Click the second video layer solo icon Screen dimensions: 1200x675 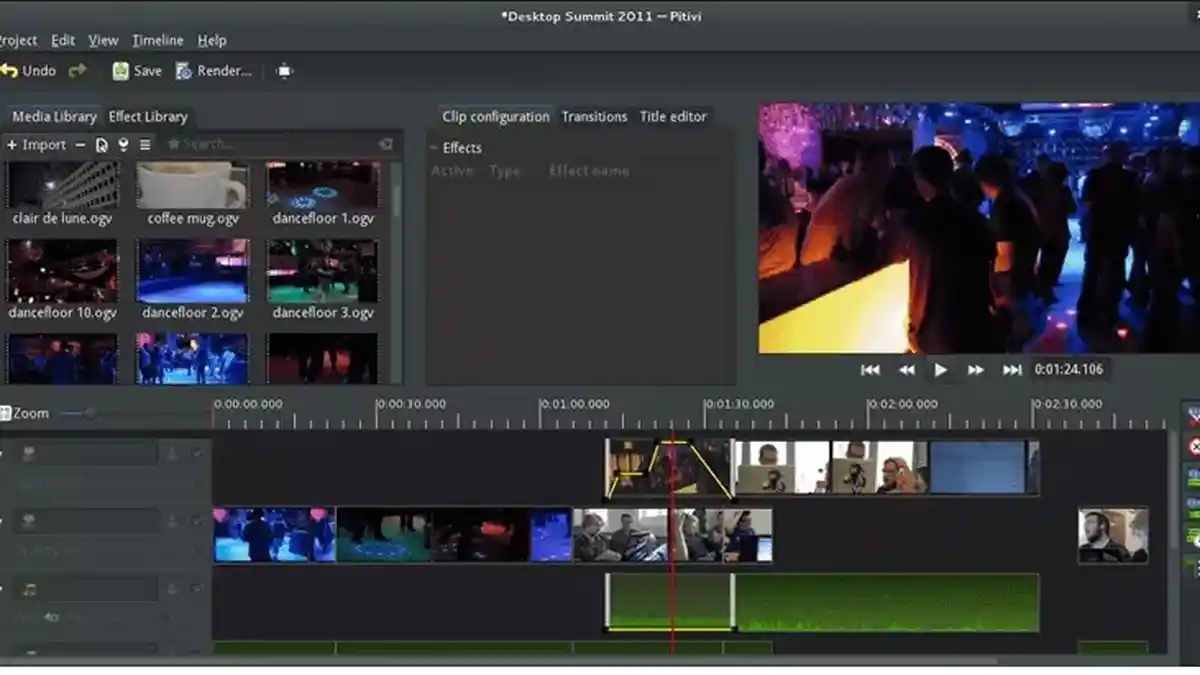[172, 521]
